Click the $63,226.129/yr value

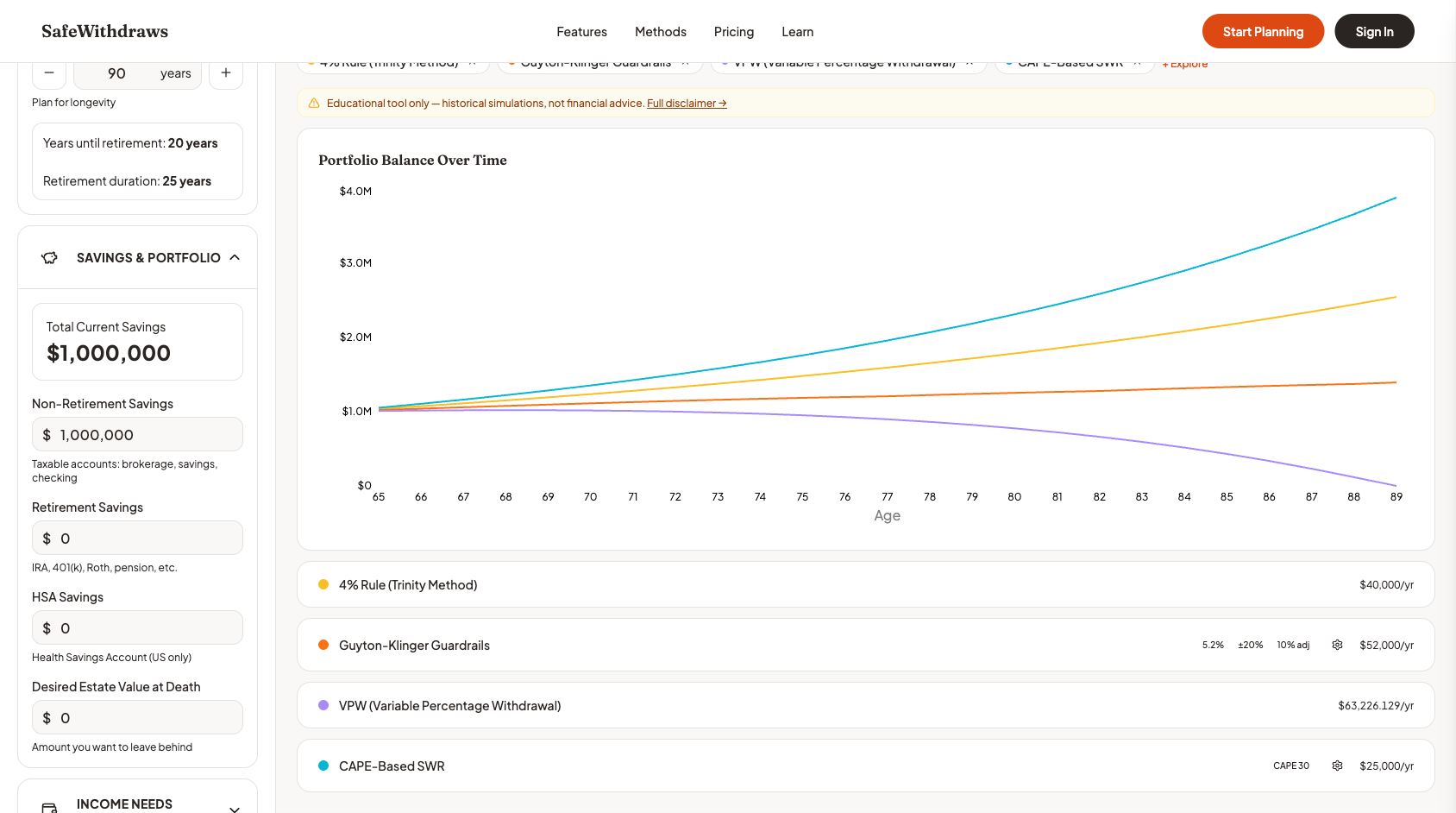tap(1376, 706)
